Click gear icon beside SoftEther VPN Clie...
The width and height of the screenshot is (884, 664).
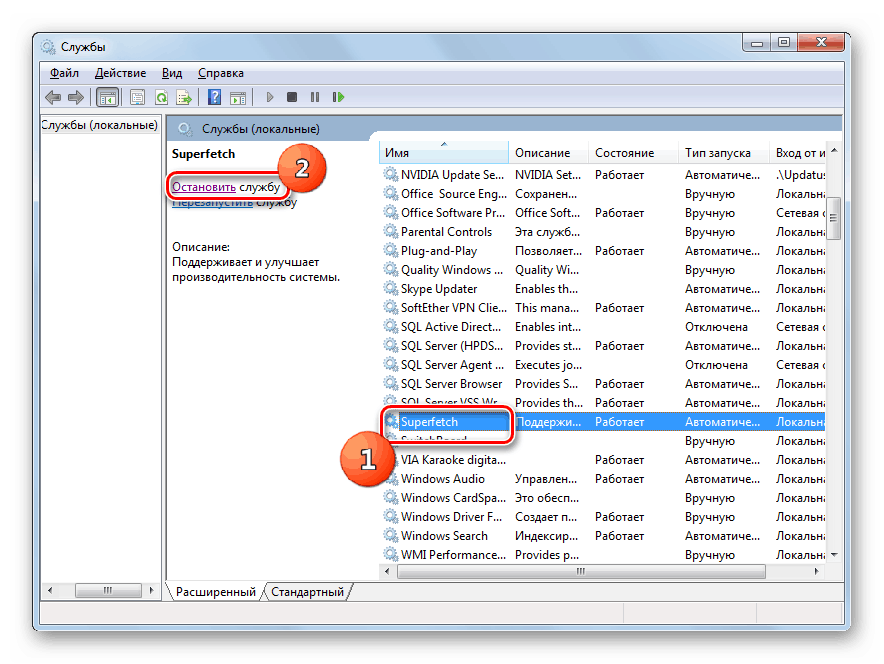pos(391,307)
